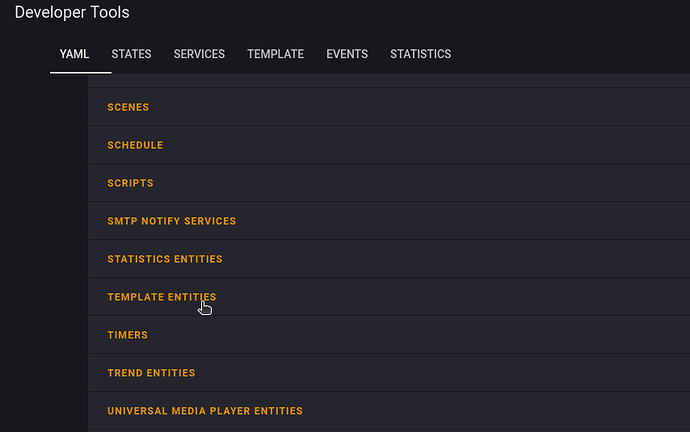The height and width of the screenshot is (432, 690).
Task: Reload UNIVERSAL MEDIA PLAYER ENTITIES
Action: click(205, 411)
